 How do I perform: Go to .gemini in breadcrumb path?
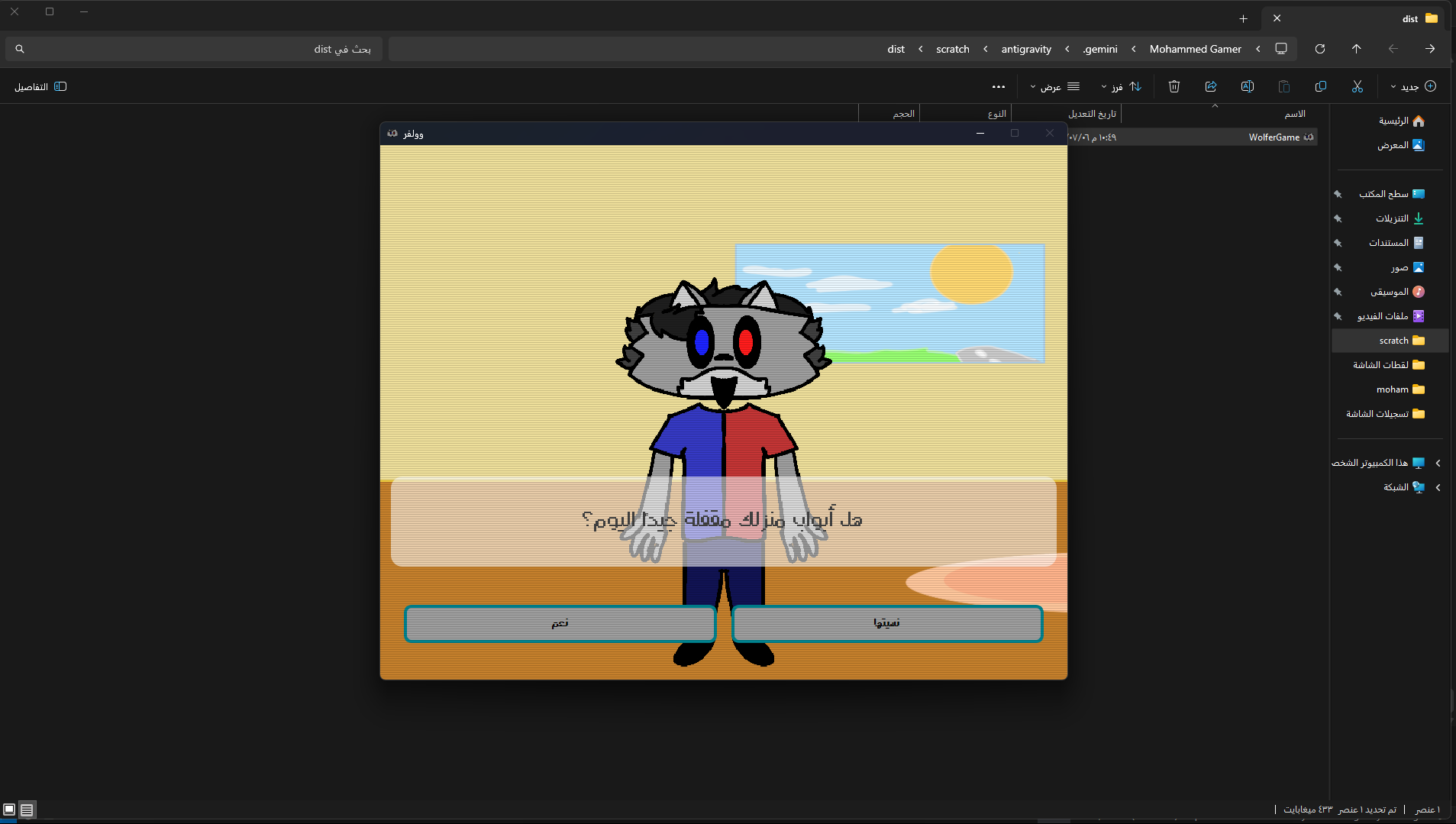coord(1100,49)
